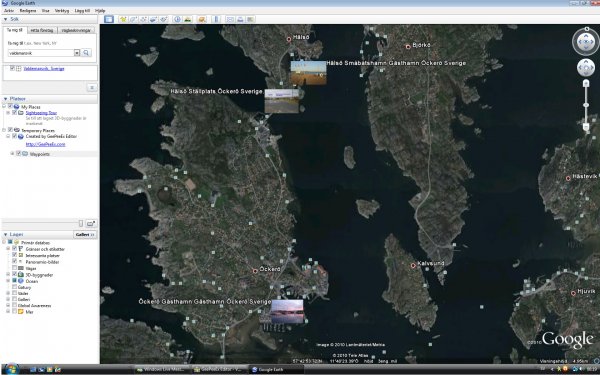Collapse the Lager panel triangle
Viewport: 600px width, 375px height.
(x=5, y=234)
